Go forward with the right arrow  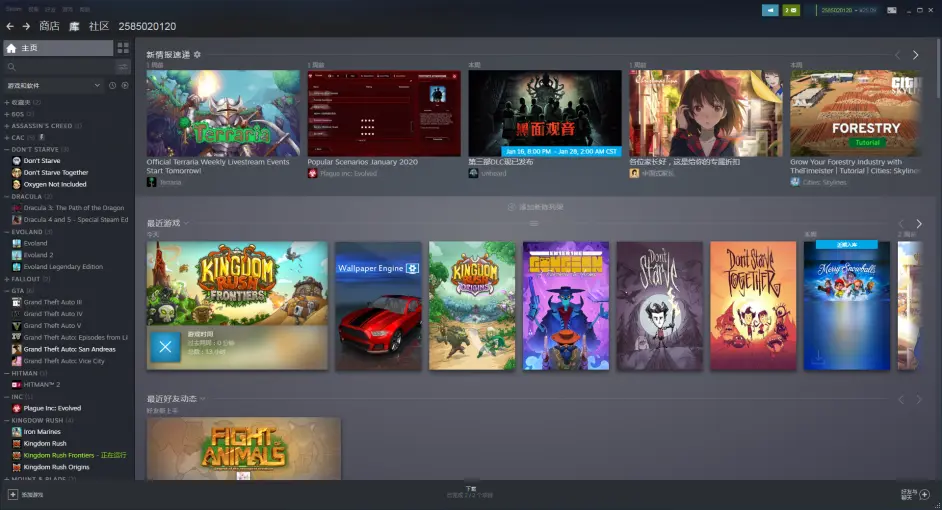26,26
